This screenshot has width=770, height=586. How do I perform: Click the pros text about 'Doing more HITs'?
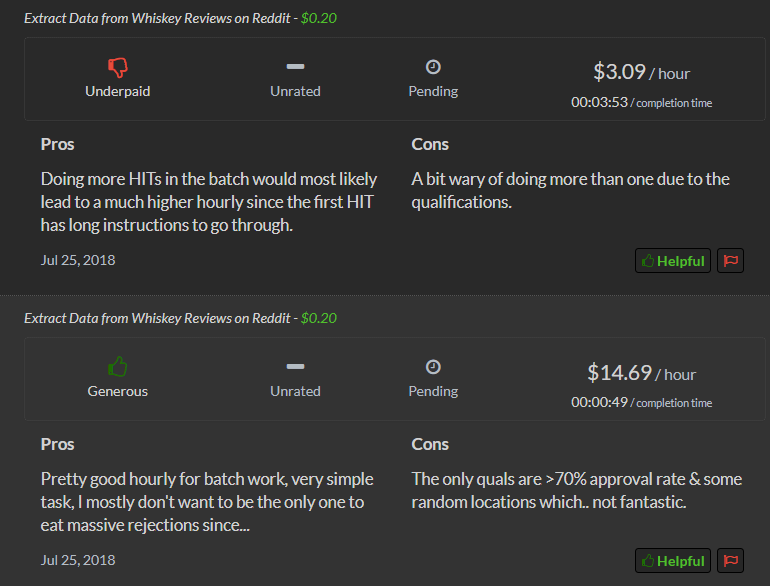209,202
